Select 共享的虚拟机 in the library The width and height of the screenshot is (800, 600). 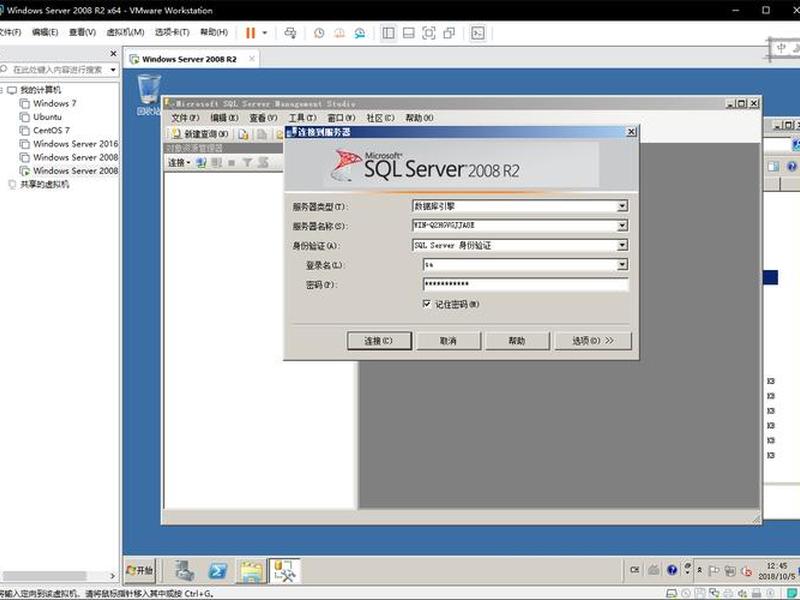(x=44, y=184)
